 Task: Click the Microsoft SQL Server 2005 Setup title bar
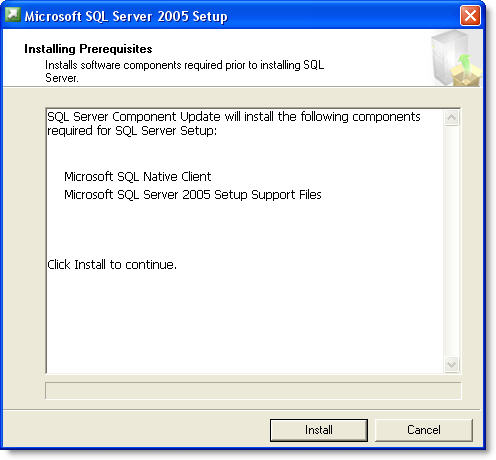[233, 16]
